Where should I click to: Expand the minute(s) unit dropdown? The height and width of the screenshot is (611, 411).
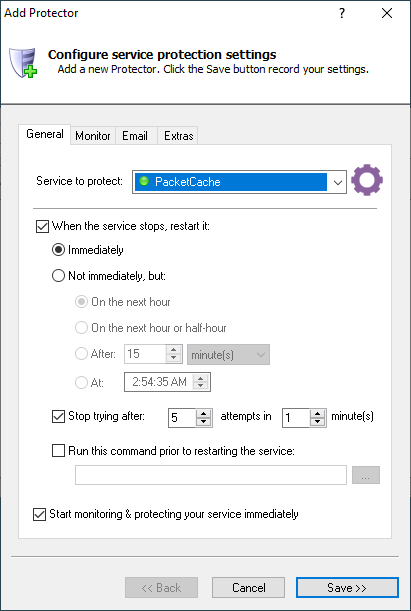click(228, 355)
